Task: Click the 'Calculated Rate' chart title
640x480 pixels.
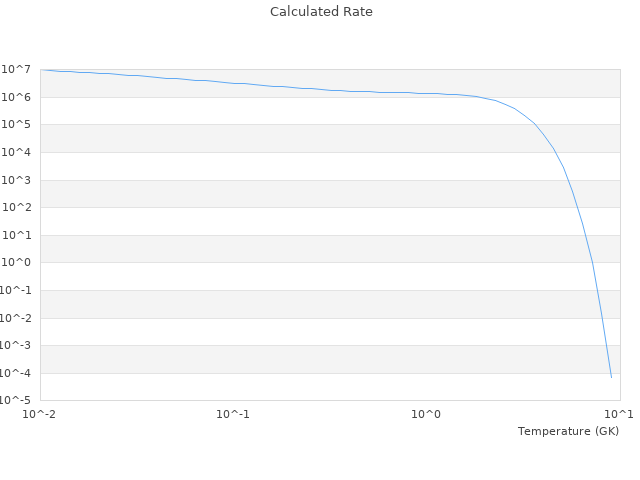Action: tap(320, 12)
